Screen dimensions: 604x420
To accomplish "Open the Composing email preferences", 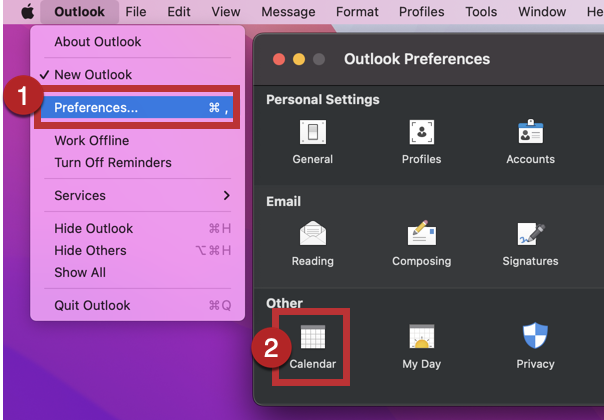I will tap(421, 233).
